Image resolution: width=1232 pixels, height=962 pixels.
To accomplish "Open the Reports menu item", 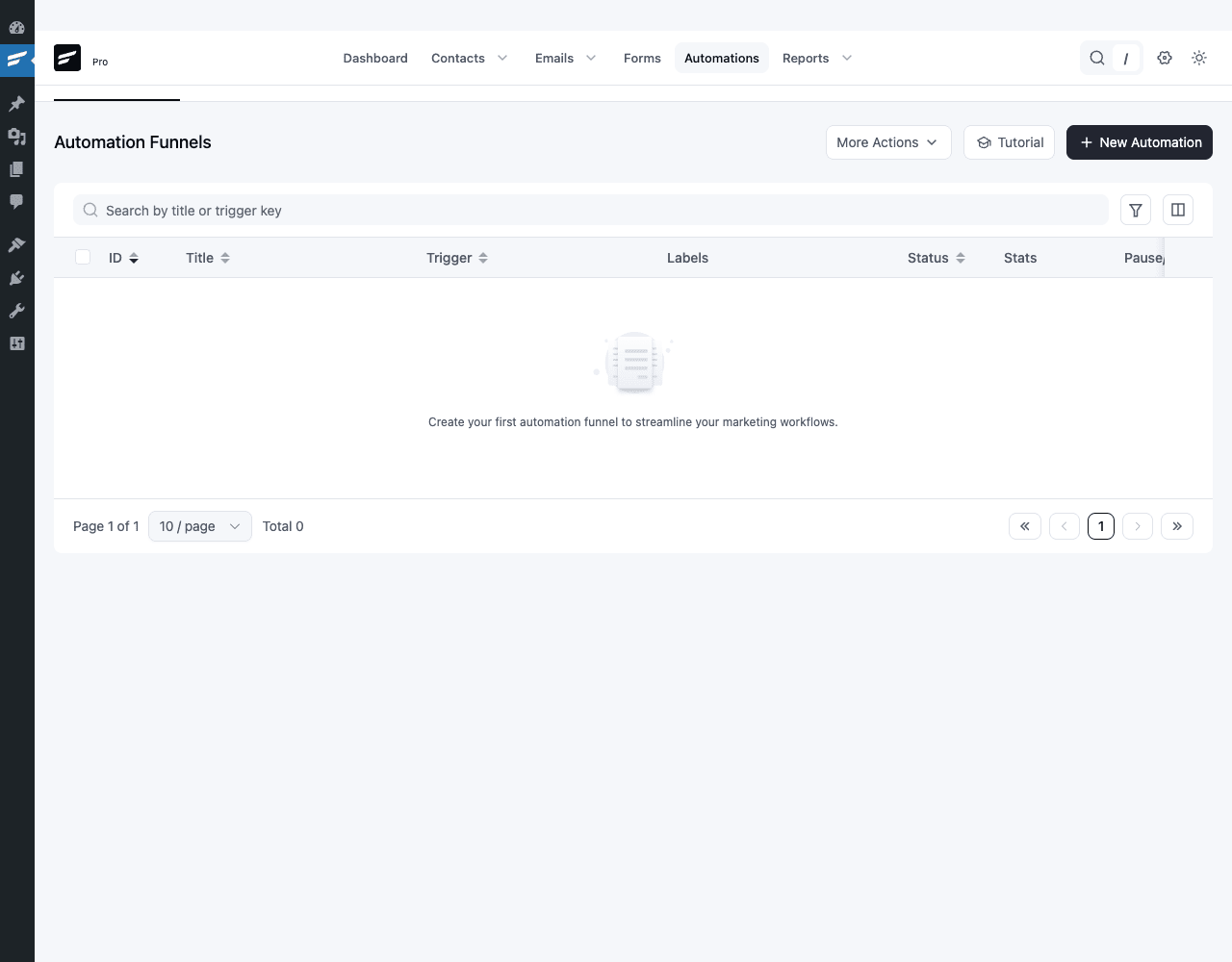I will 806,58.
